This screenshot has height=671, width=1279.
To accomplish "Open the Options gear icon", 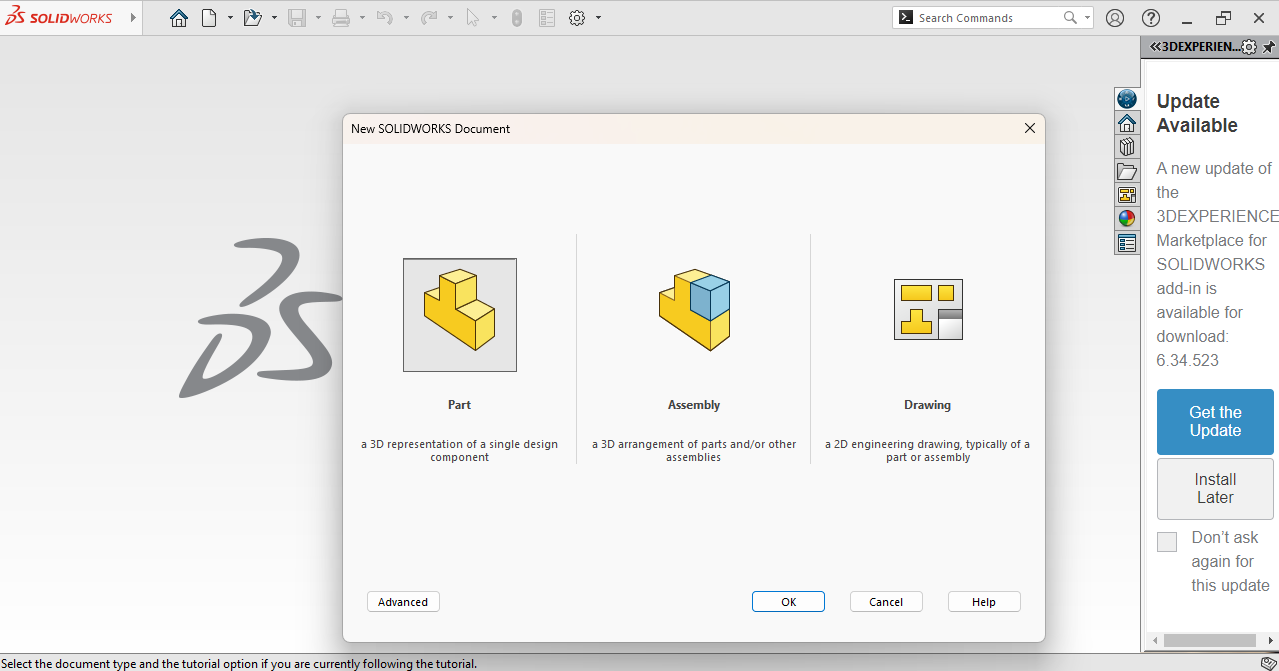I will 577,18.
